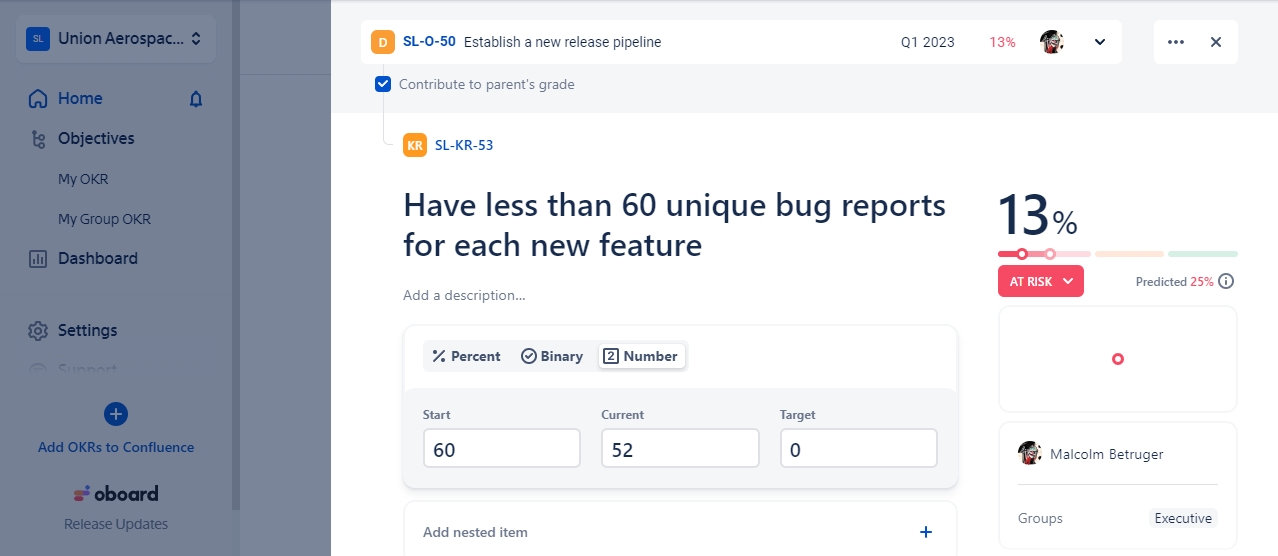Viewport: 1278px width, 556px height.
Task: Click the owner avatar in header row
Action: click(1051, 42)
